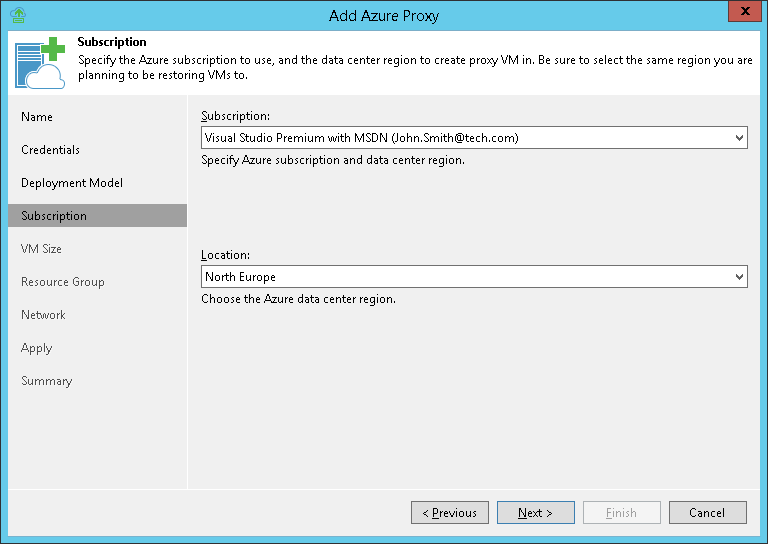Screen dimensions: 768x544
Task: Open the Deployment Model step
Action: point(72,183)
